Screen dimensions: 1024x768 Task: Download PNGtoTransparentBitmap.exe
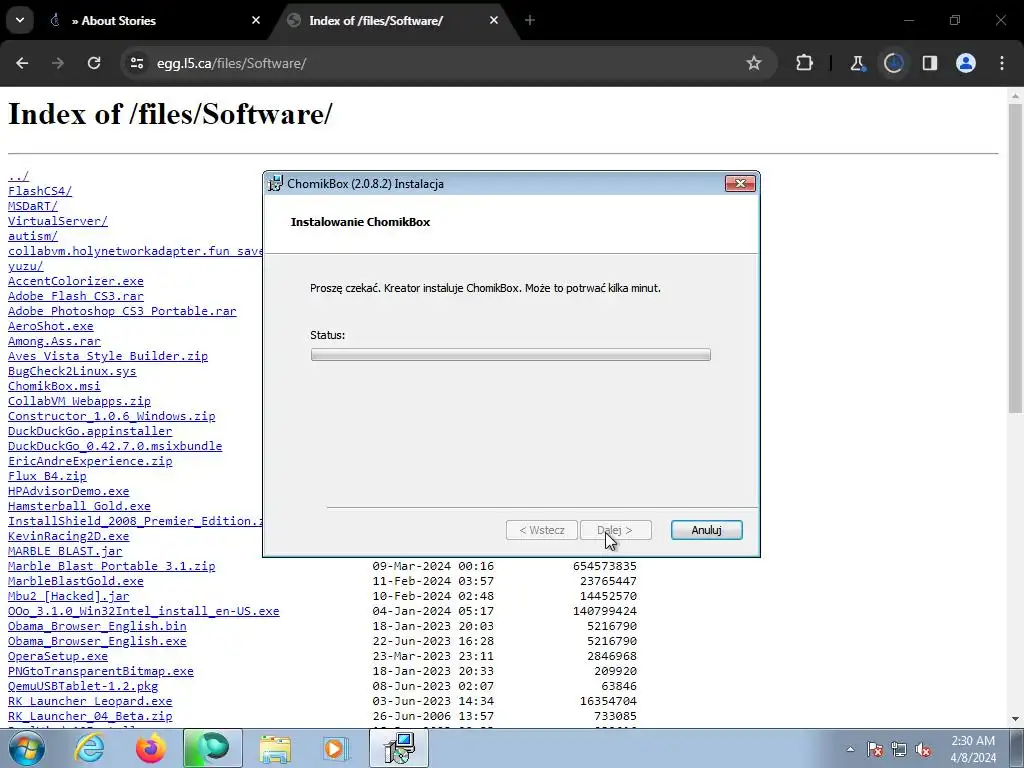click(101, 671)
